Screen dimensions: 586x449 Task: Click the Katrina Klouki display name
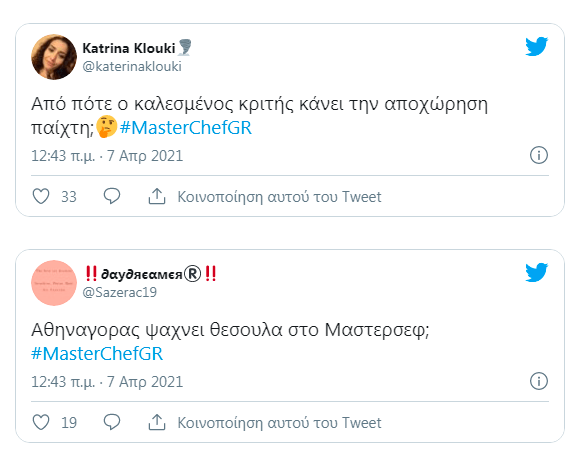pyautogui.click(x=129, y=48)
